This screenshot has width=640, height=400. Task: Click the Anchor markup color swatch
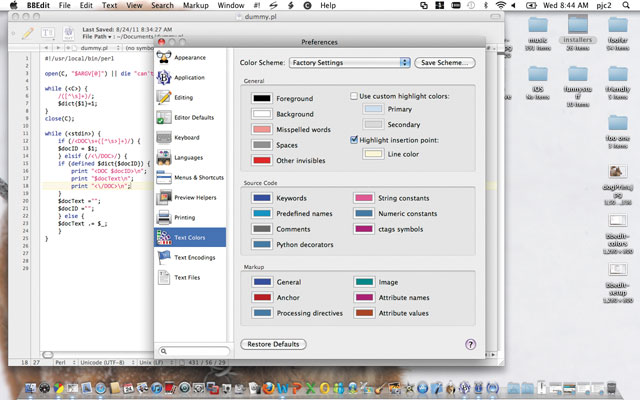tap(262, 298)
